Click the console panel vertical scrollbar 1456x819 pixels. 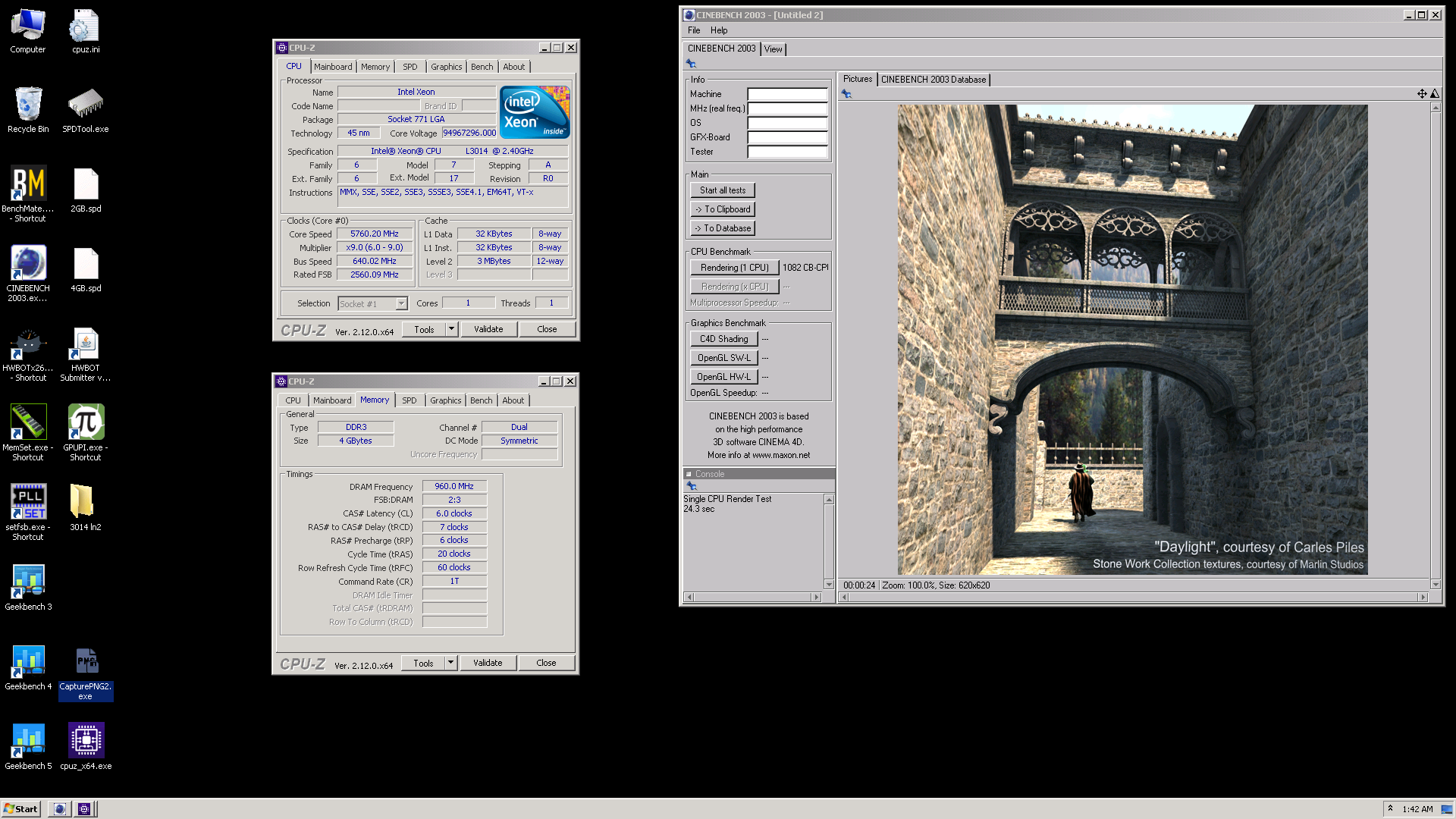click(829, 541)
